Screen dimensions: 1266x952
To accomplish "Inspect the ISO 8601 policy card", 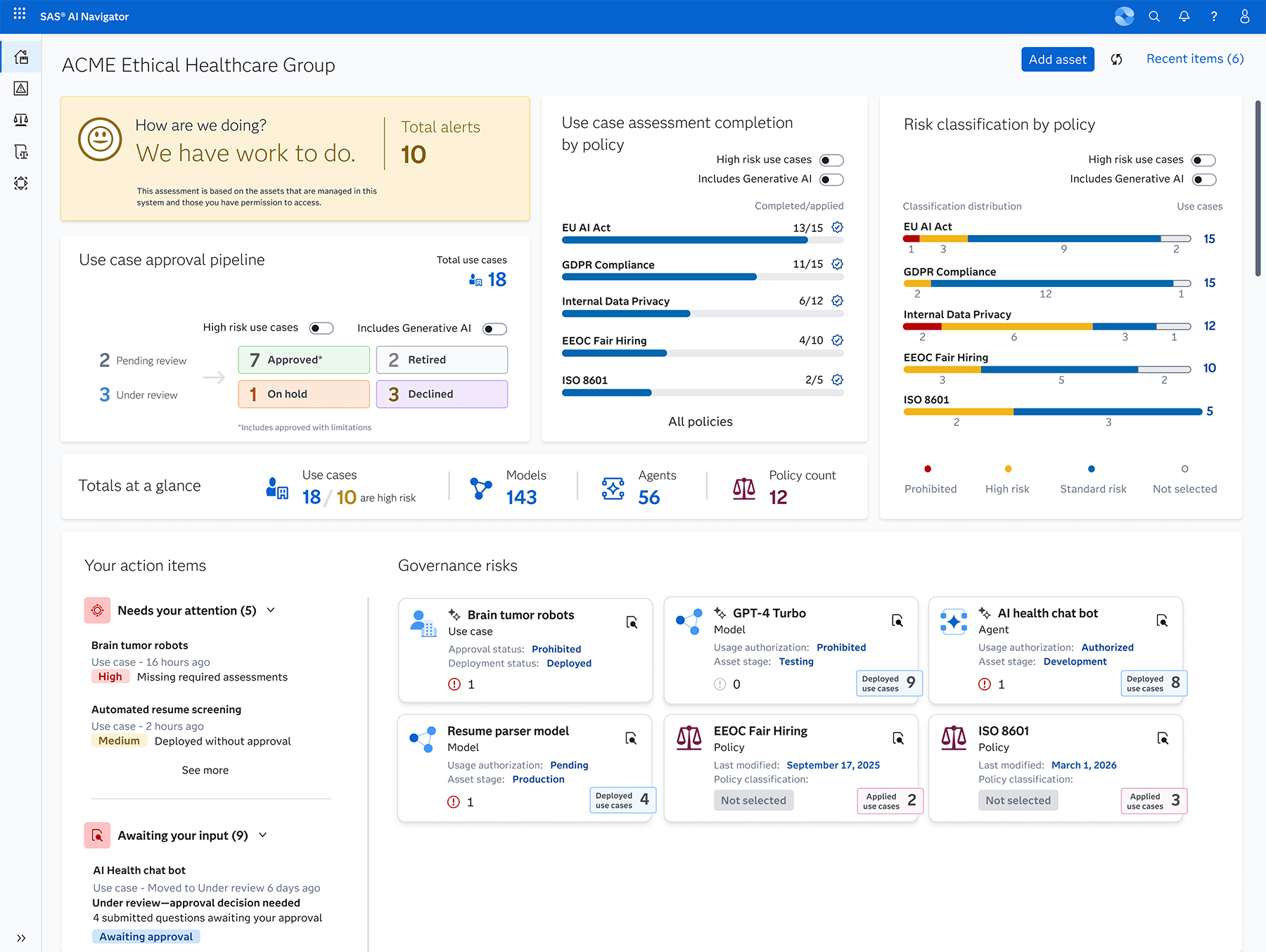I will pos(1163,738).
